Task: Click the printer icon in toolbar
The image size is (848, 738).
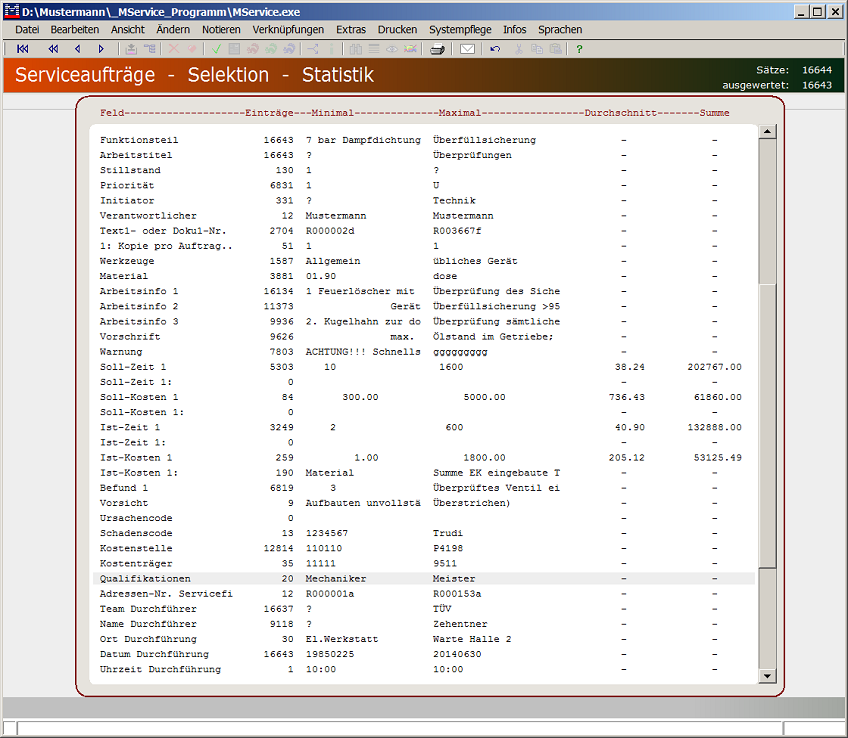Action: (437, 48)
